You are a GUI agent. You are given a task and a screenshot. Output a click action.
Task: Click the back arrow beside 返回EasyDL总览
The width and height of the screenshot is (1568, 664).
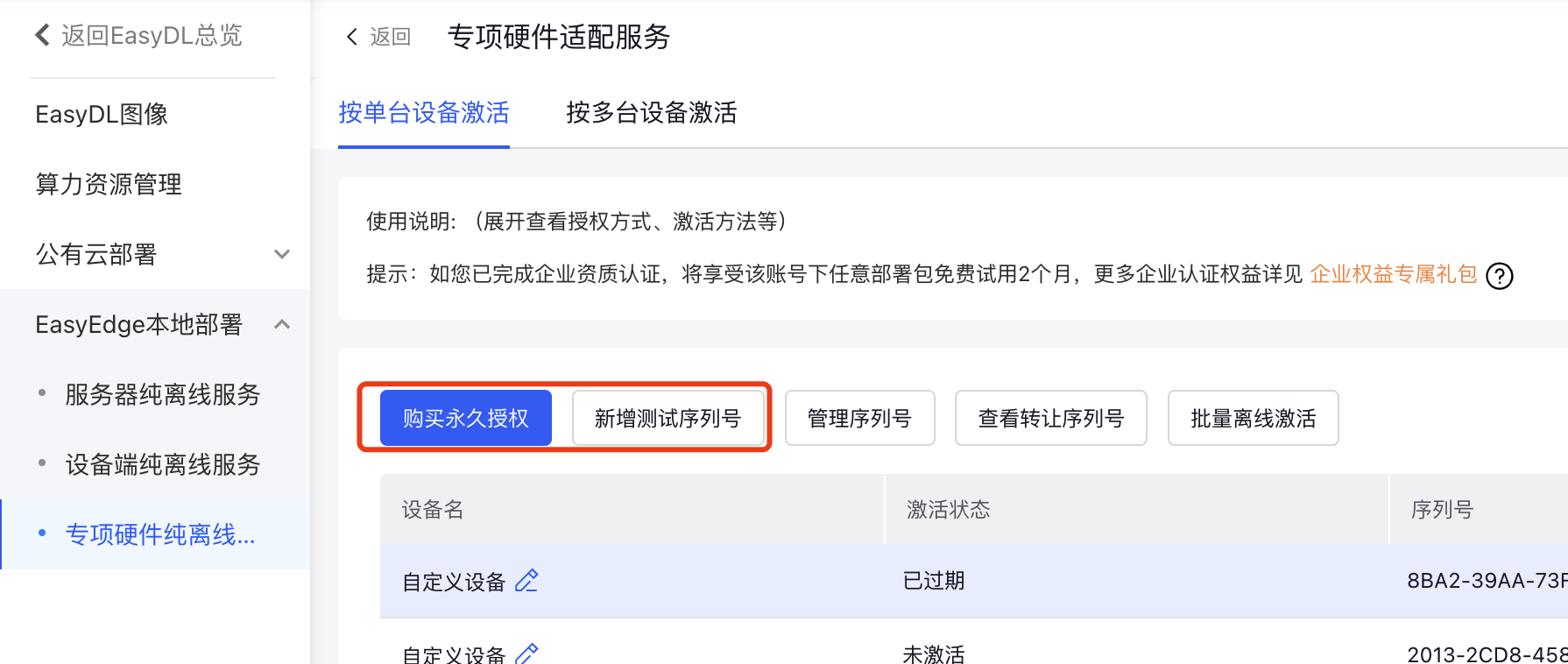(41, 35)
